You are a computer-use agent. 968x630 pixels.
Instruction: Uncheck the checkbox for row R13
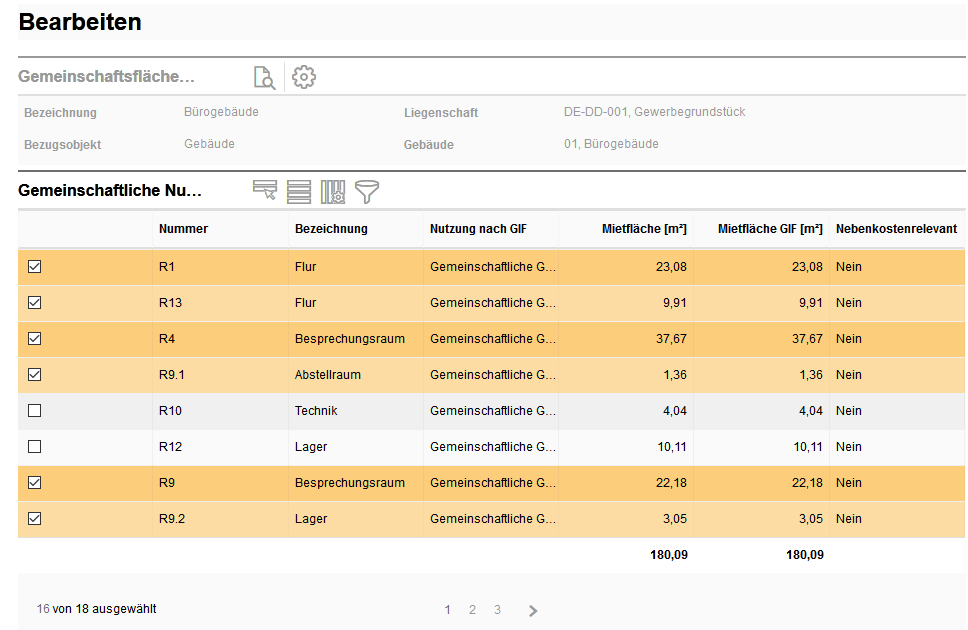click(x=35, y=303)
